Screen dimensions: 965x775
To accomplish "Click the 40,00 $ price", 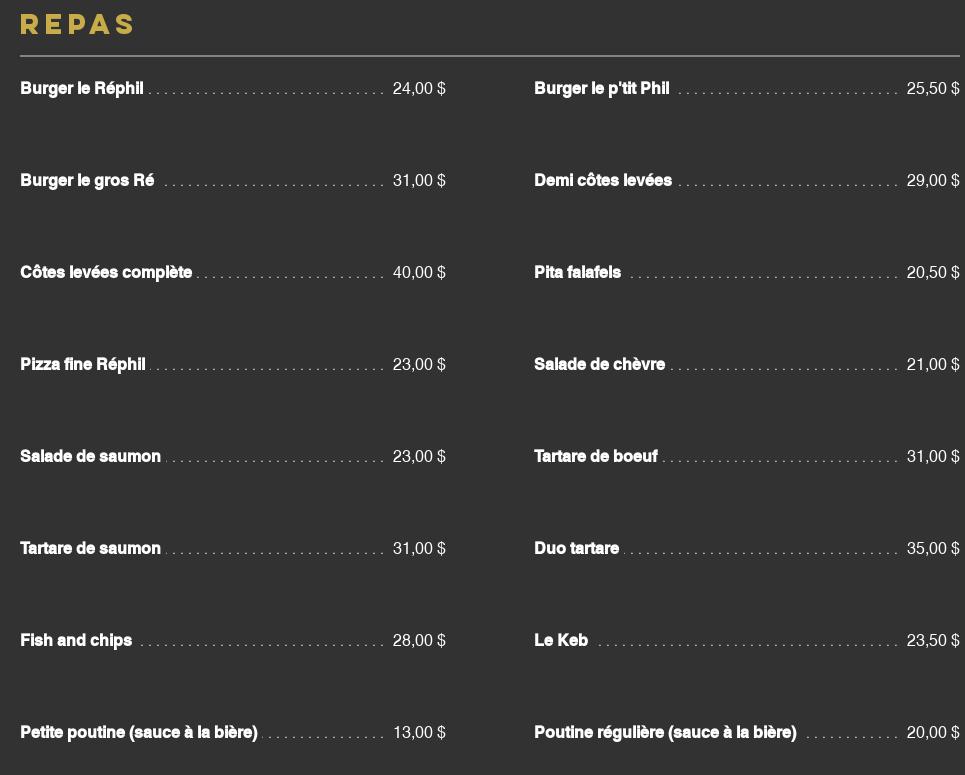I will click(419, 272).
